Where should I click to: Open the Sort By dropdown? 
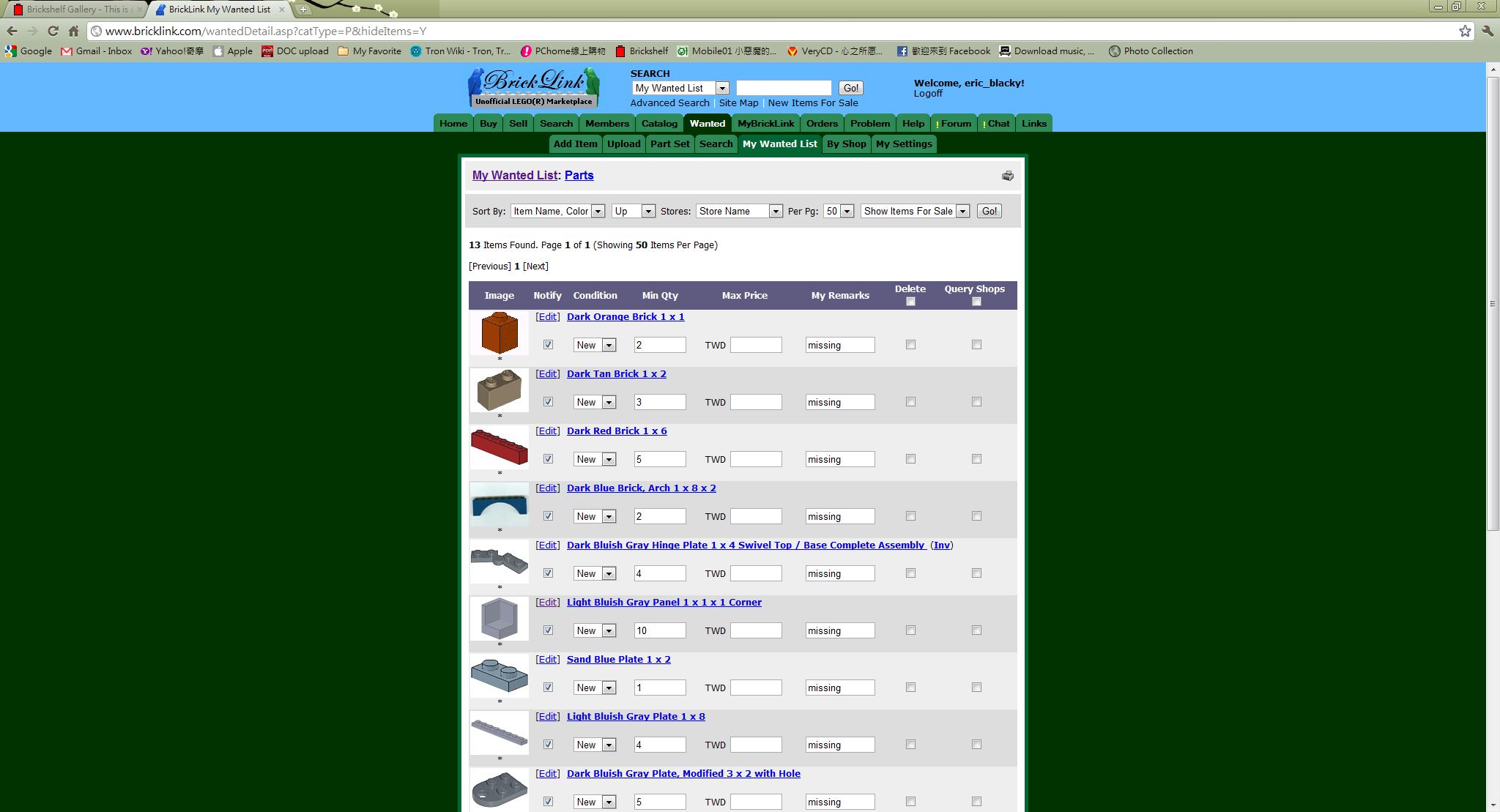coord(558,211)
